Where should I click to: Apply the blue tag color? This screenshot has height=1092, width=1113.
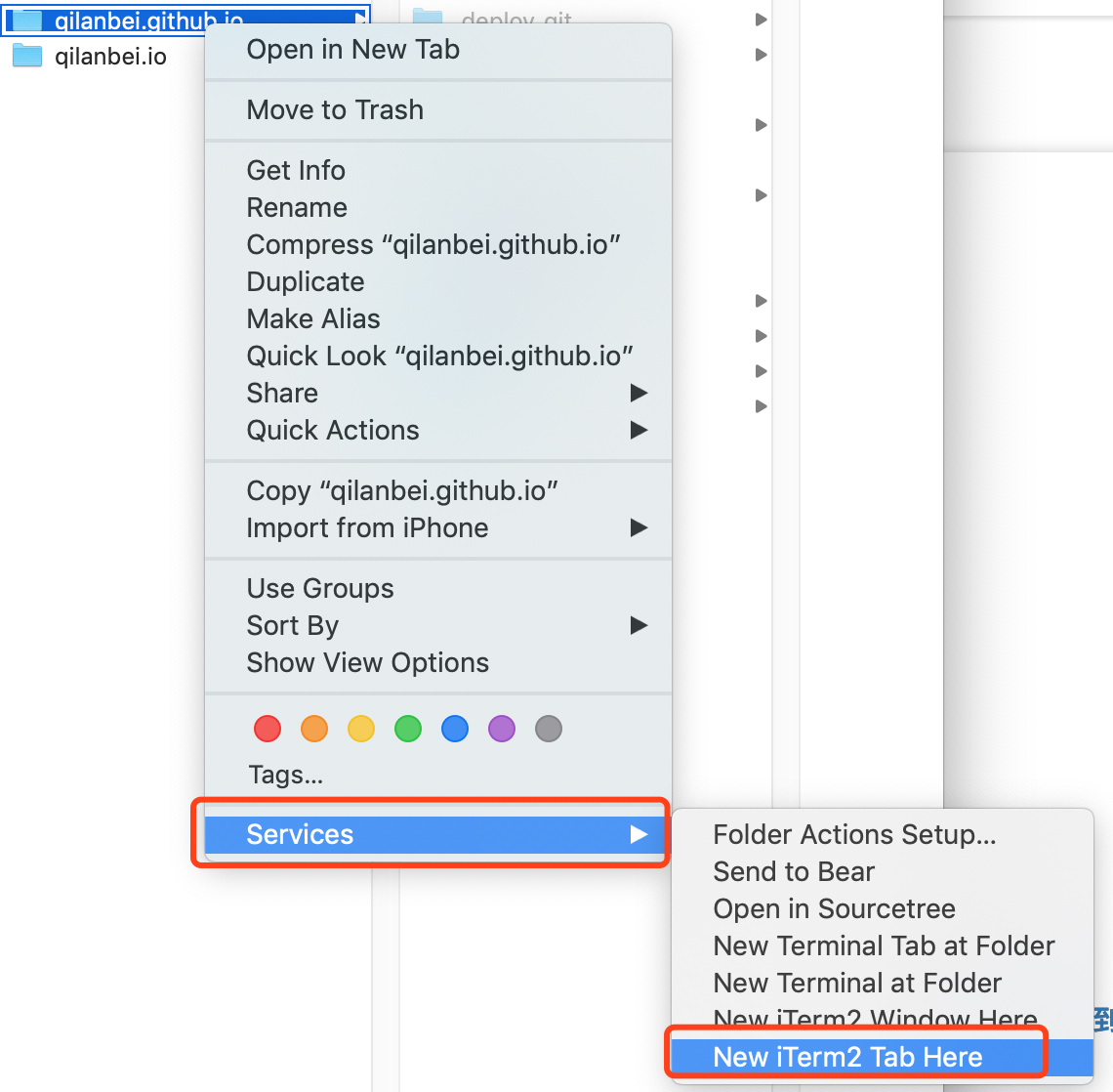coord(455,729)
